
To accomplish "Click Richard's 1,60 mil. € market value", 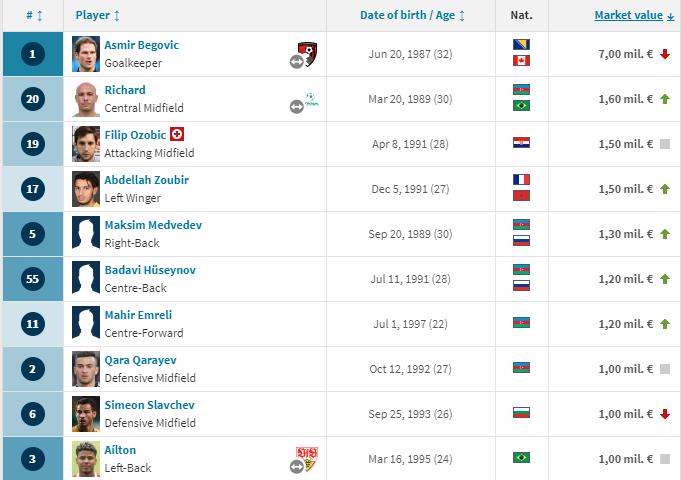I will [x=626, y=98].
